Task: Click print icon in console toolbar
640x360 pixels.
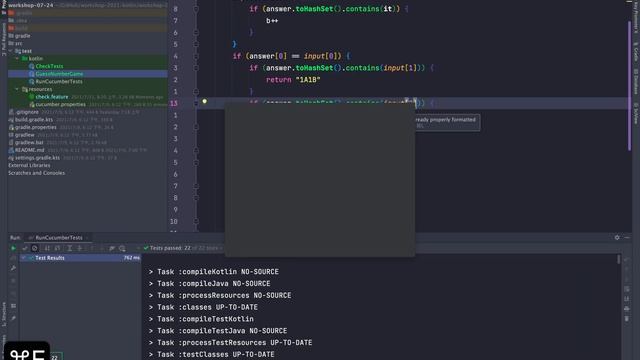Action: 627,309
